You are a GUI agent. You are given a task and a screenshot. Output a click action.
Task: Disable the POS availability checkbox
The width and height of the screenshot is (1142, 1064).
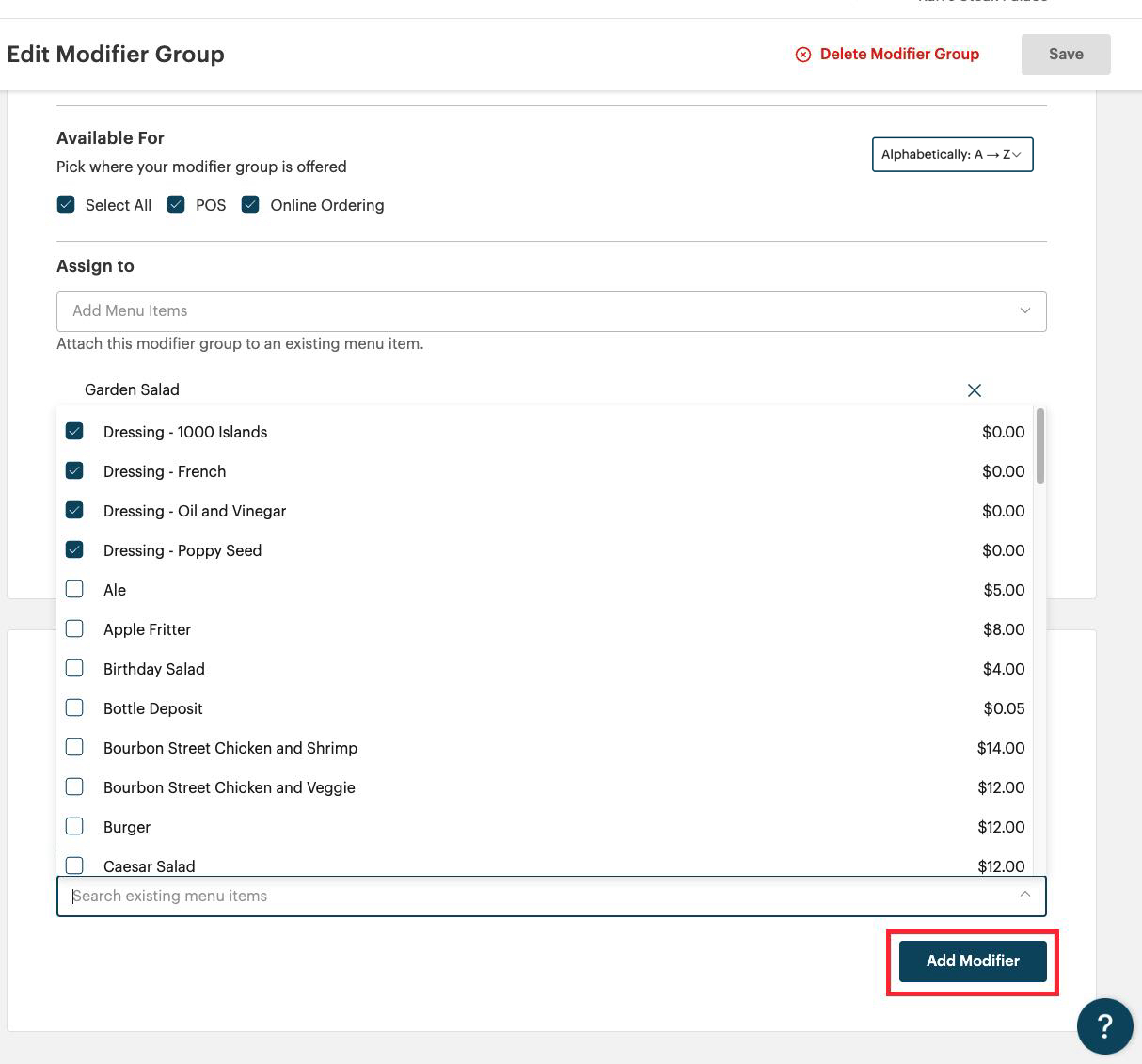click(x=176, y=203)
